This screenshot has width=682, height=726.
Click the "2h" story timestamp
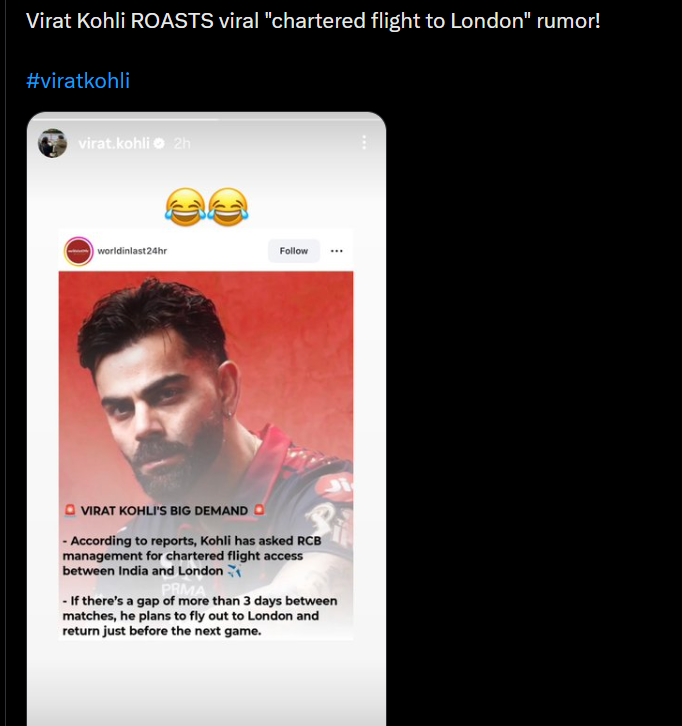[181, 144]
